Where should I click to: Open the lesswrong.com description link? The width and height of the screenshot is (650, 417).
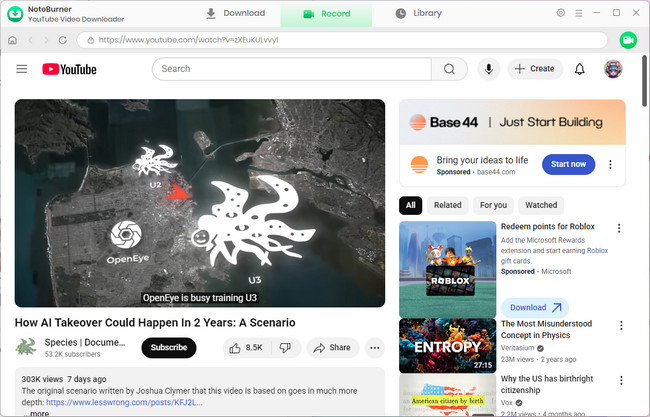click(124, 402)
